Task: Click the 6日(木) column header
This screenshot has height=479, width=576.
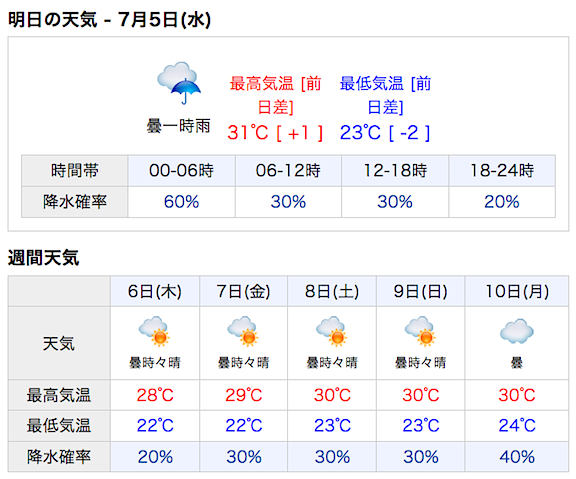Action: pos(155,291)
